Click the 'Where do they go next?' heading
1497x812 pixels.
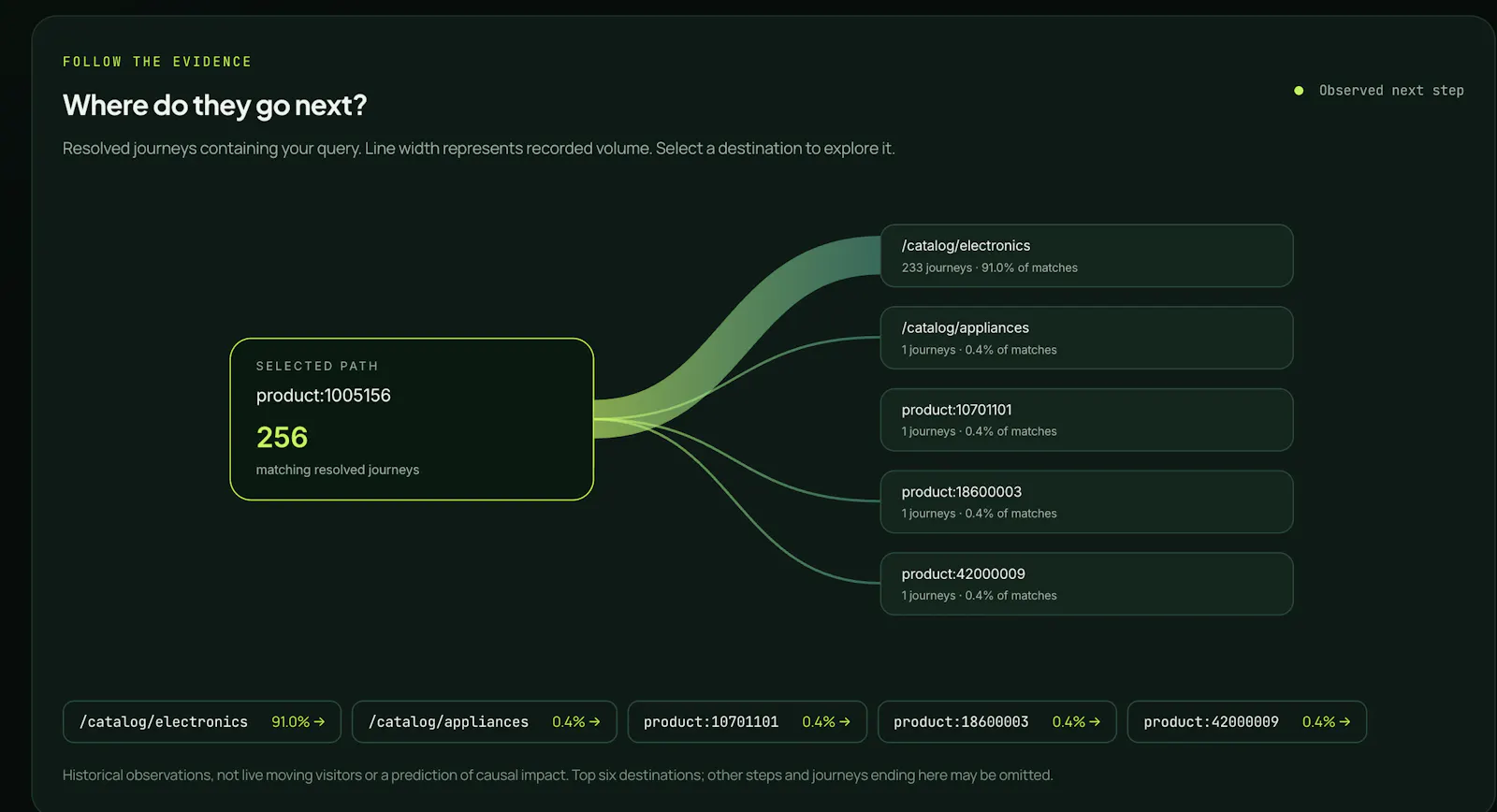(x=214, y=105)
